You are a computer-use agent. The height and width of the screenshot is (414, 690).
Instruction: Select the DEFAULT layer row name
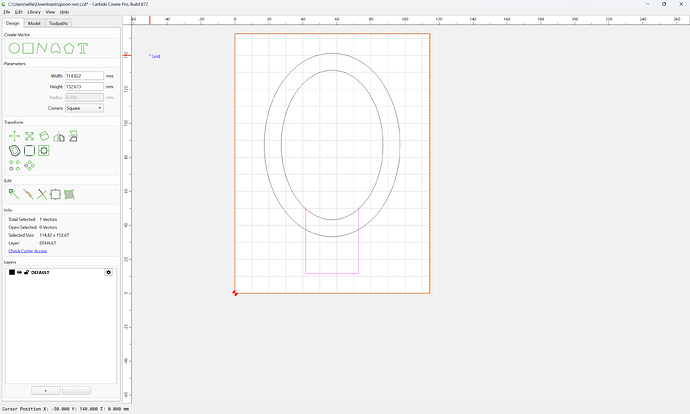point(40,272)
